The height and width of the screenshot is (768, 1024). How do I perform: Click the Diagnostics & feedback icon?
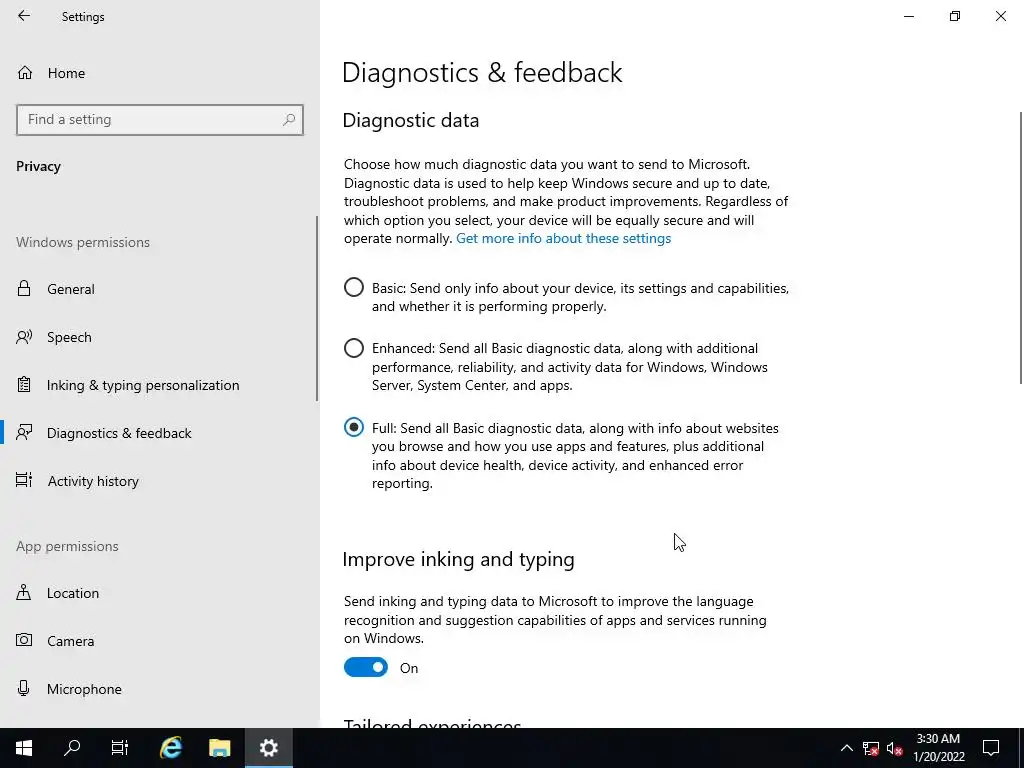[x=24, y=432]
